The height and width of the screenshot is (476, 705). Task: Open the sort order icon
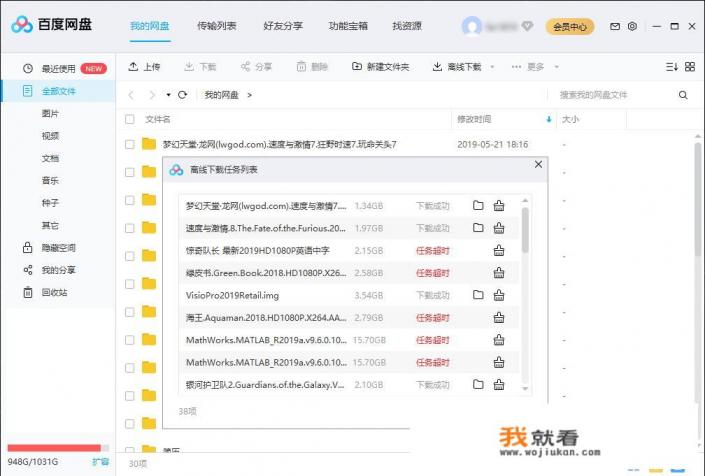tap(671, 67)
